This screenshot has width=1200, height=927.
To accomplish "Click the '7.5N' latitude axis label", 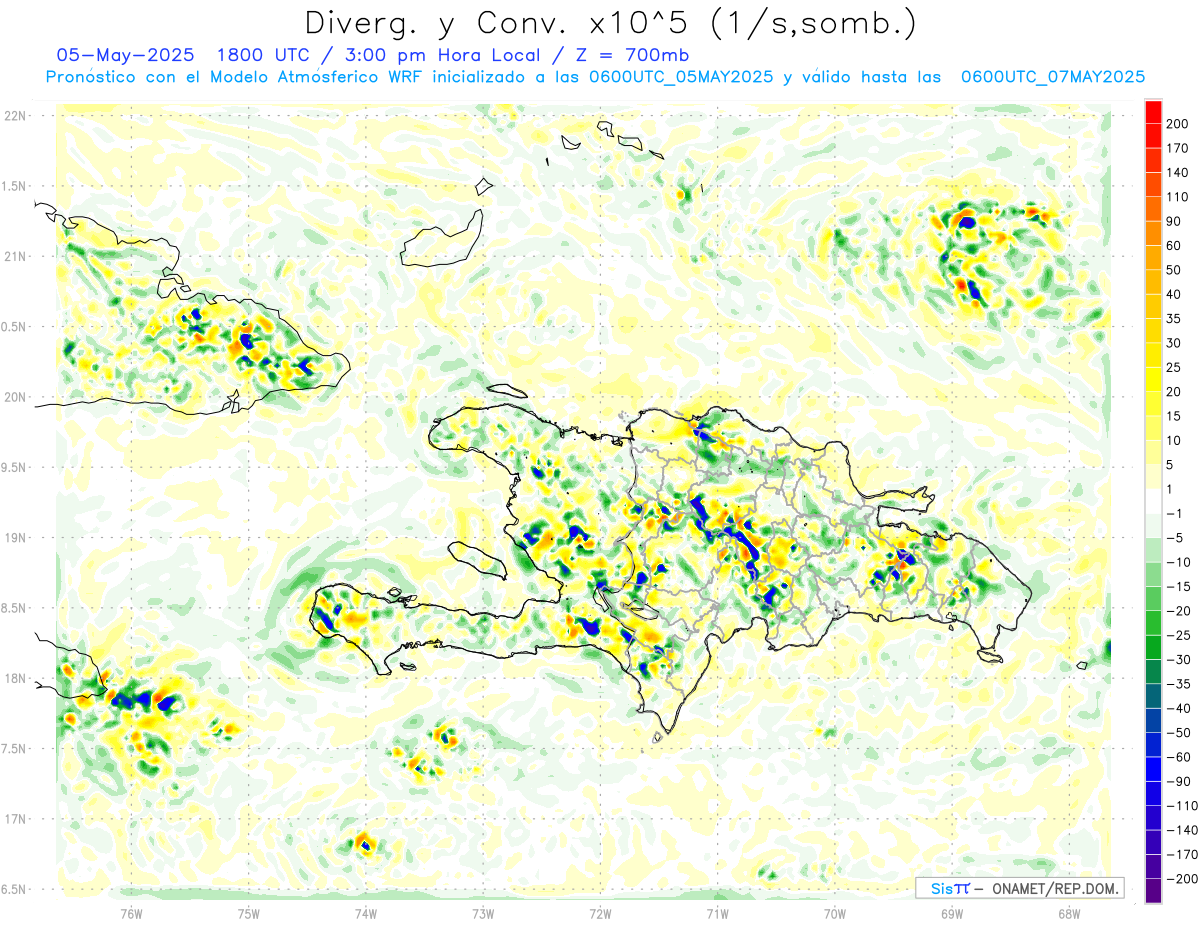I will pyautogui.click(x=14, y=749).
